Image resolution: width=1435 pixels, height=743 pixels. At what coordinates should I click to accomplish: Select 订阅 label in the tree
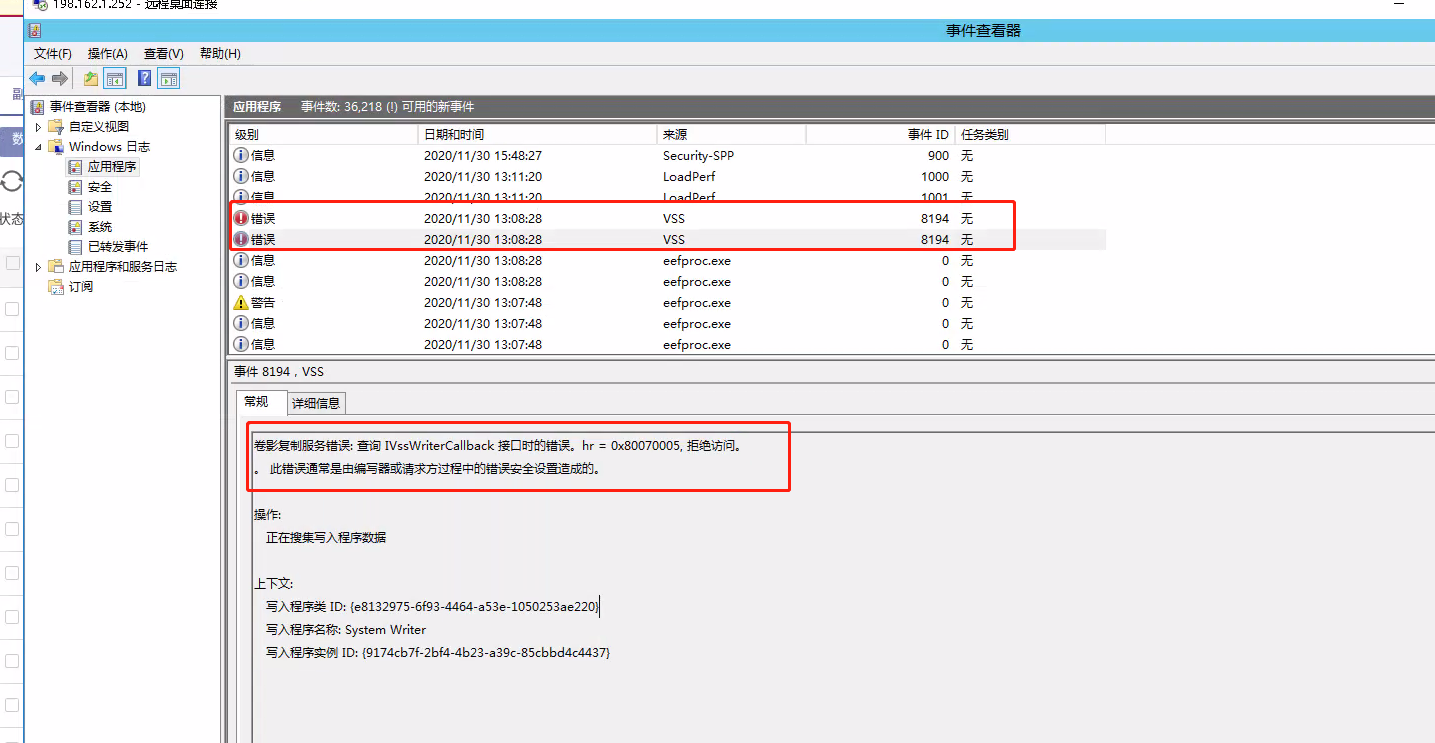81,287
